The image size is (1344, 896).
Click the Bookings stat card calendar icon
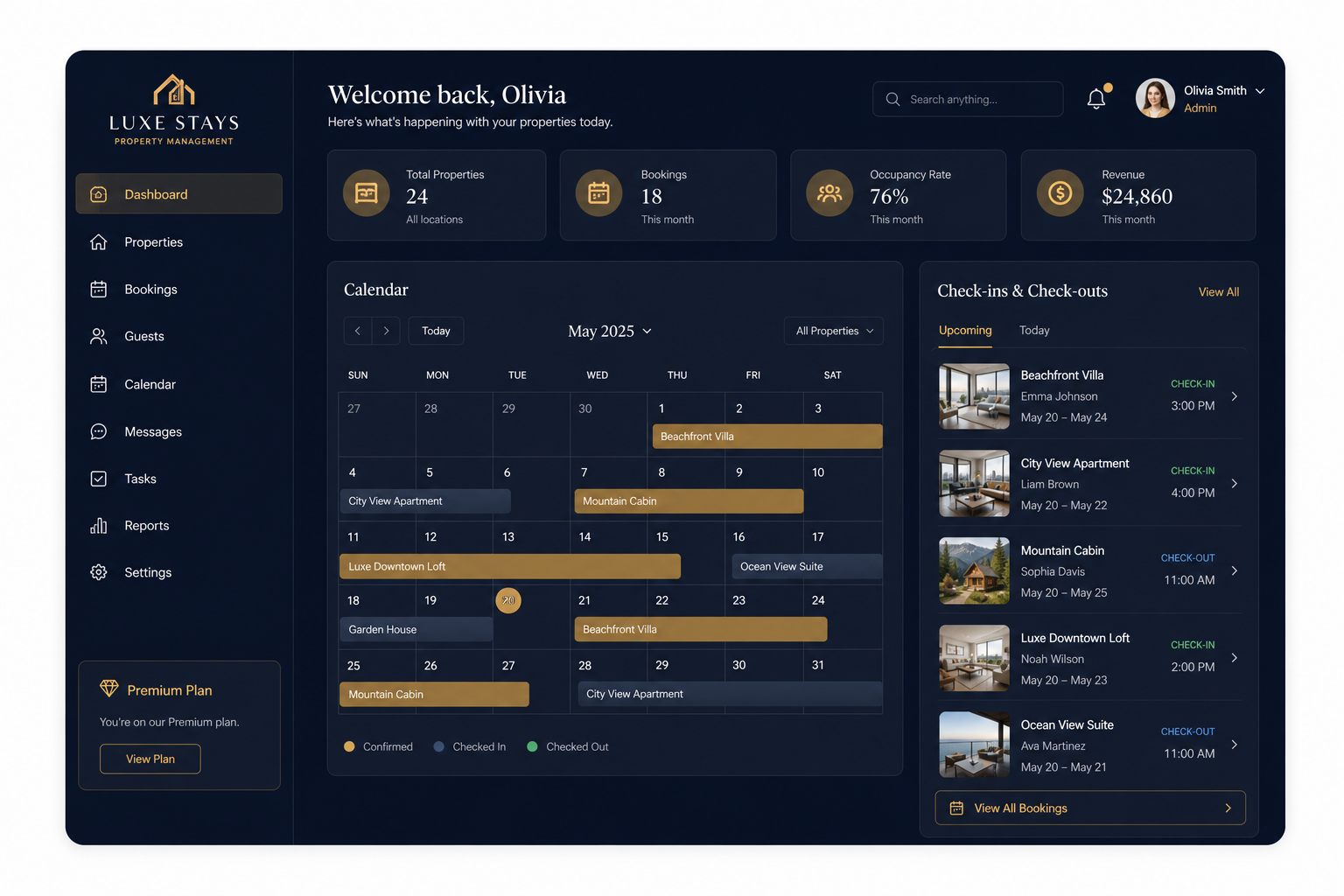599,192
